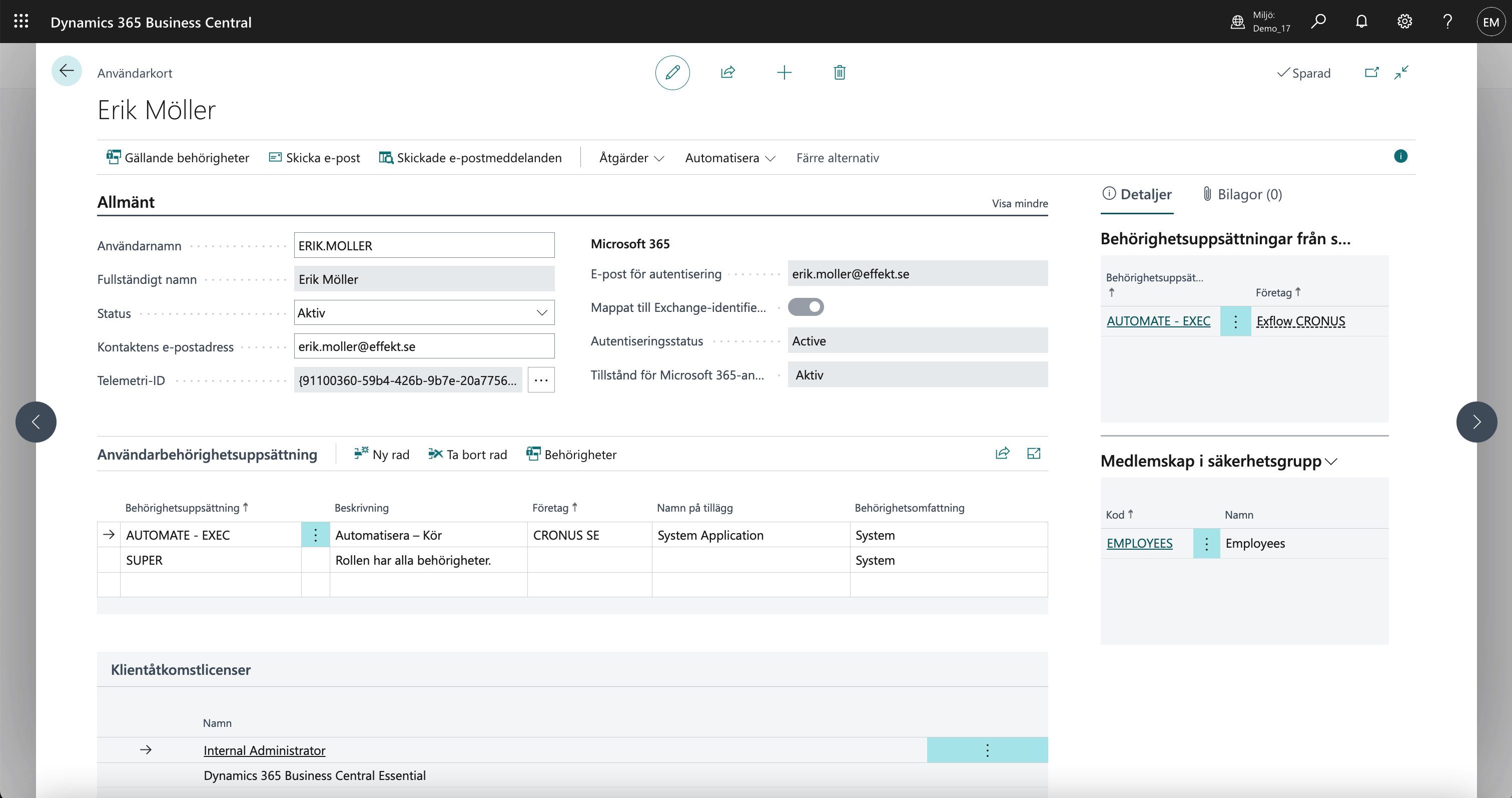This screenshot has width=1512, height=798.
Task: Click the plus icon to create new
Action: pyautogui.click(x=784, y=72)
